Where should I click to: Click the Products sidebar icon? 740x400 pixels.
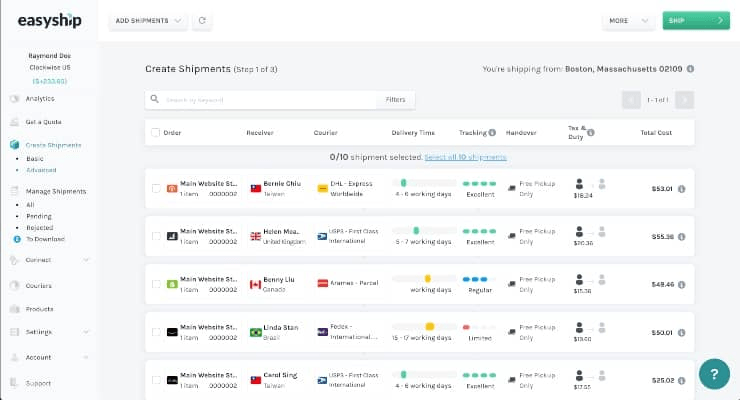pos(15,309)
